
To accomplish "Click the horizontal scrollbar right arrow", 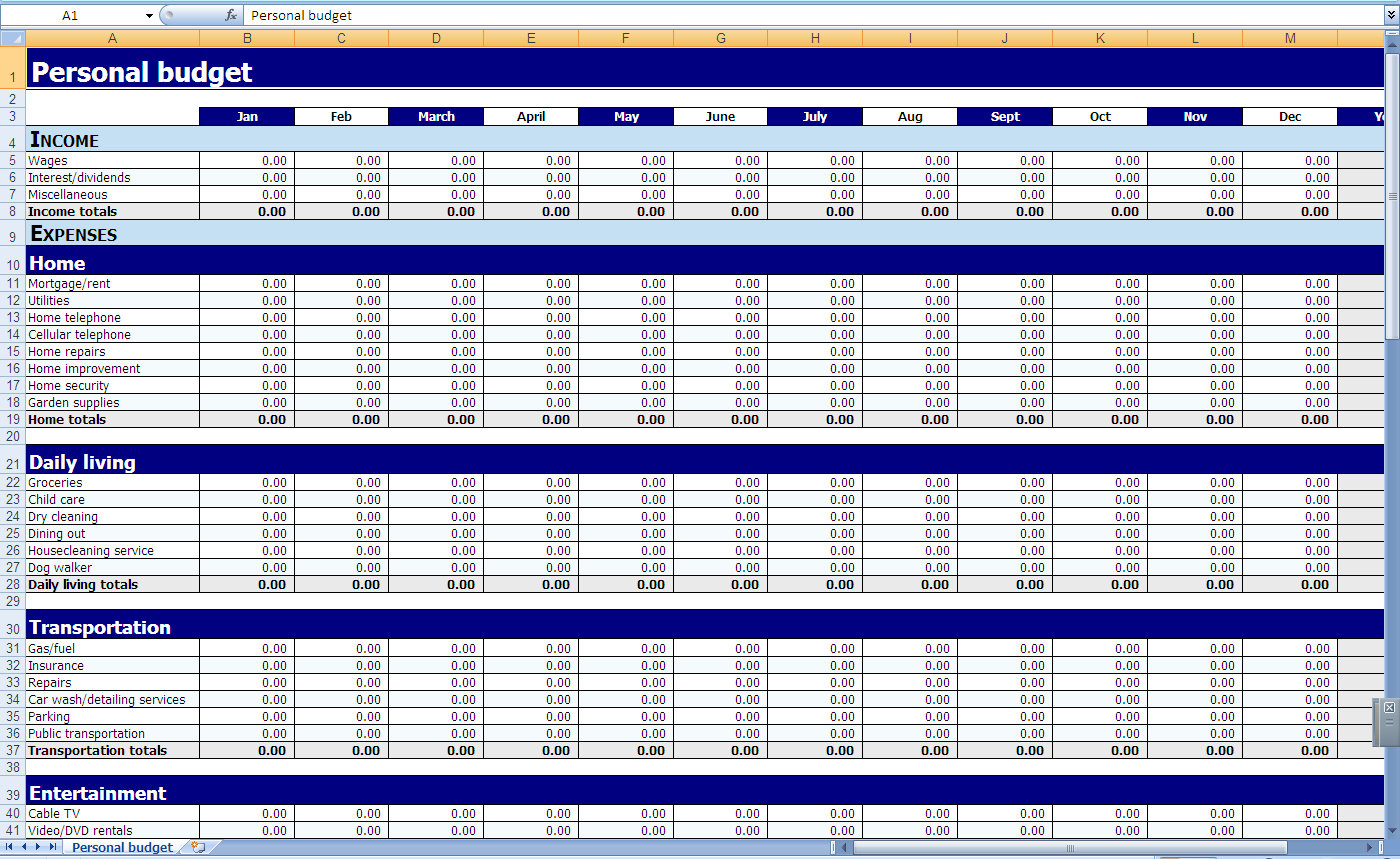I will (1370, 846).
